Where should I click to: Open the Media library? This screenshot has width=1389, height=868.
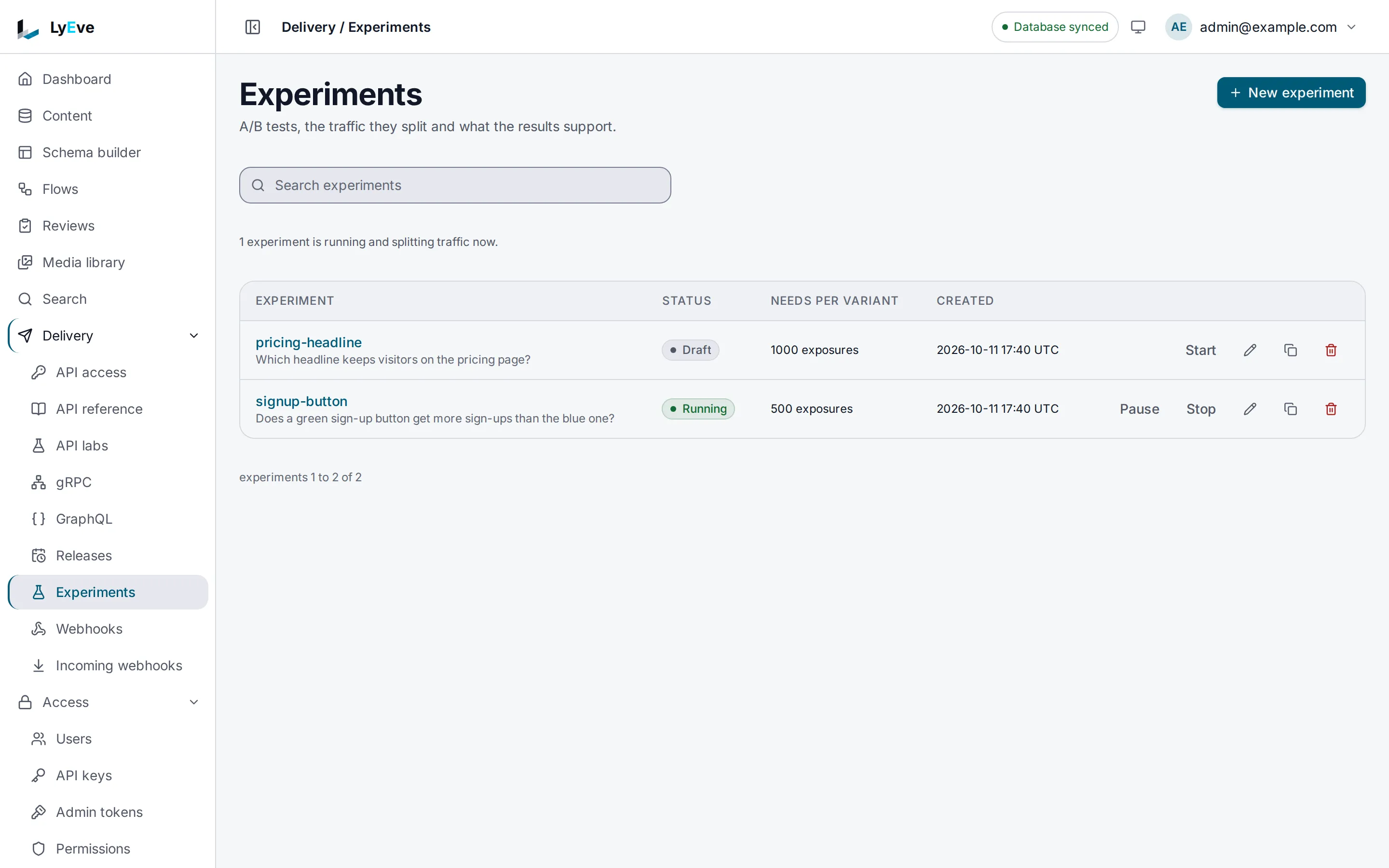point(108,262)
